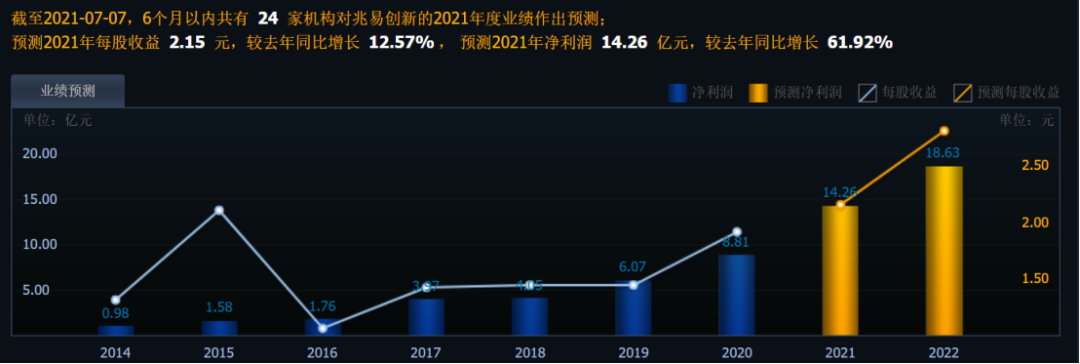Click the 预测每股收益 legend label
1080x364 pixels.
(1018, 93)
